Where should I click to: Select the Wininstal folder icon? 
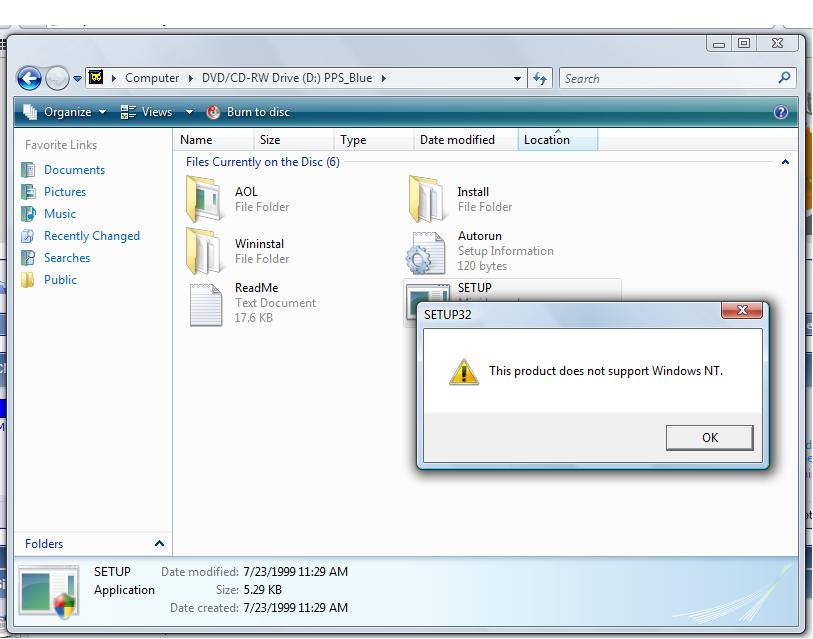(x=204, y=251)
